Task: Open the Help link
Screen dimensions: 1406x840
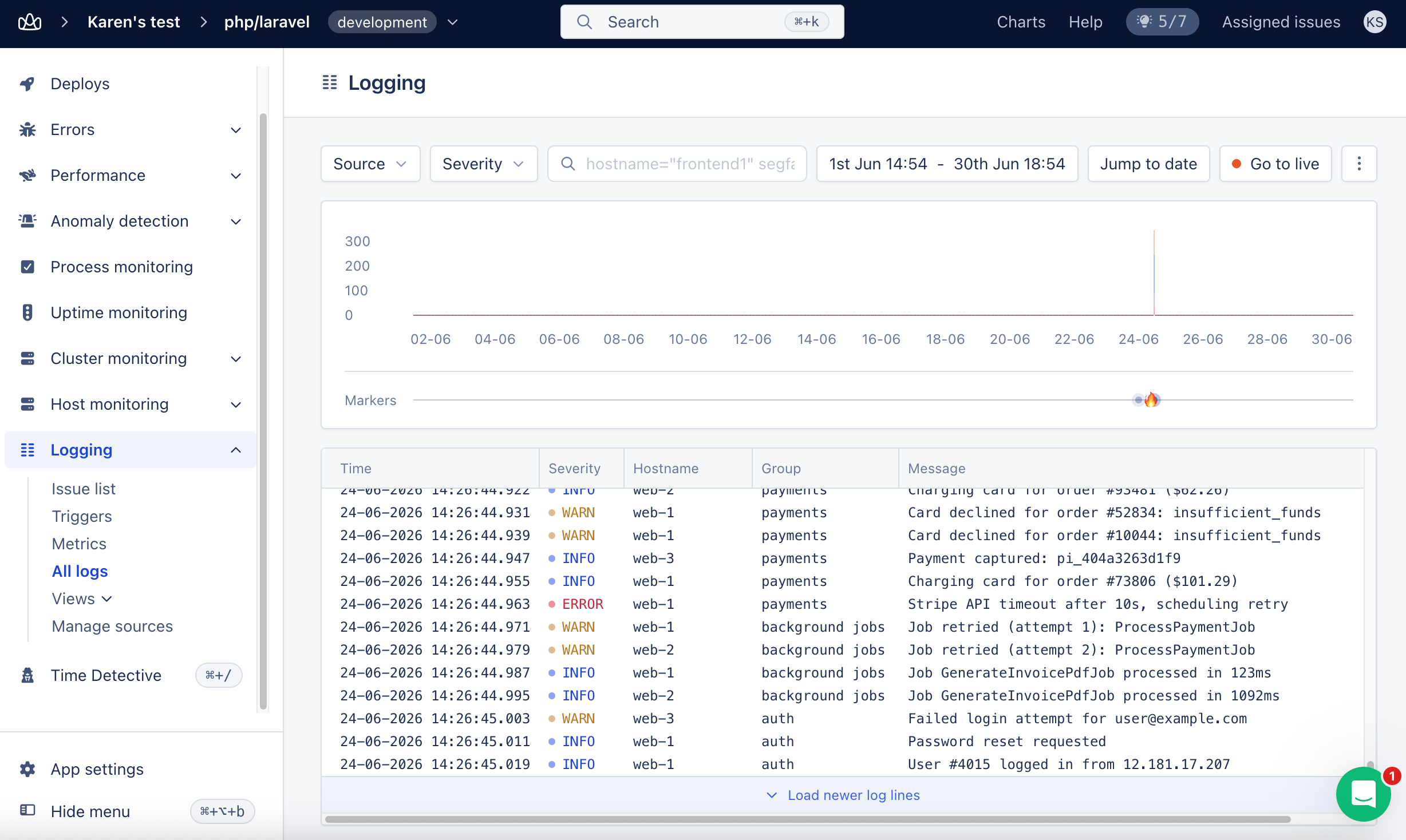Action: (x=1085, y=22)
